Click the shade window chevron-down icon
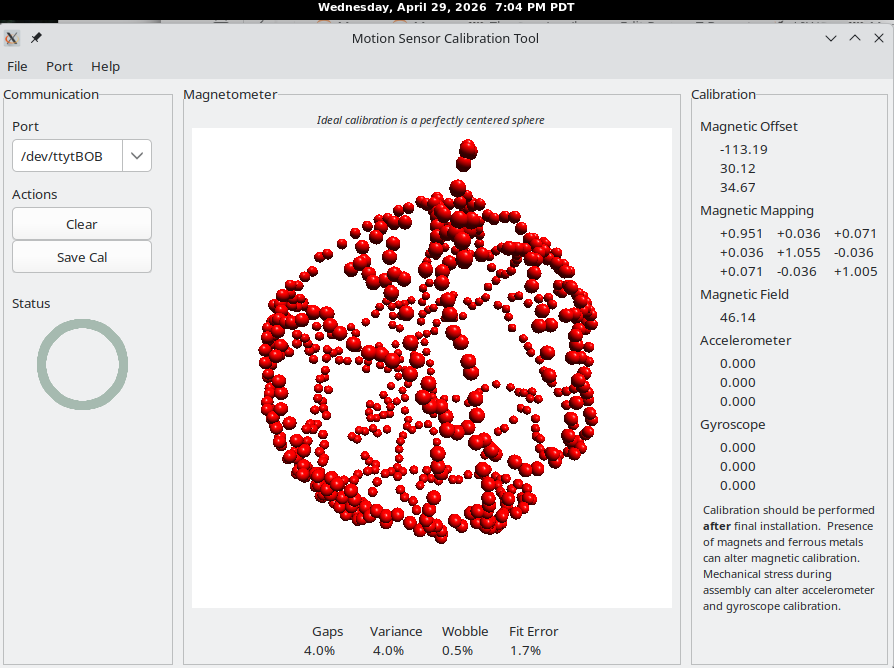Image resolution: width=894 pixels, height=668 pixels. [x=831, y=38]
